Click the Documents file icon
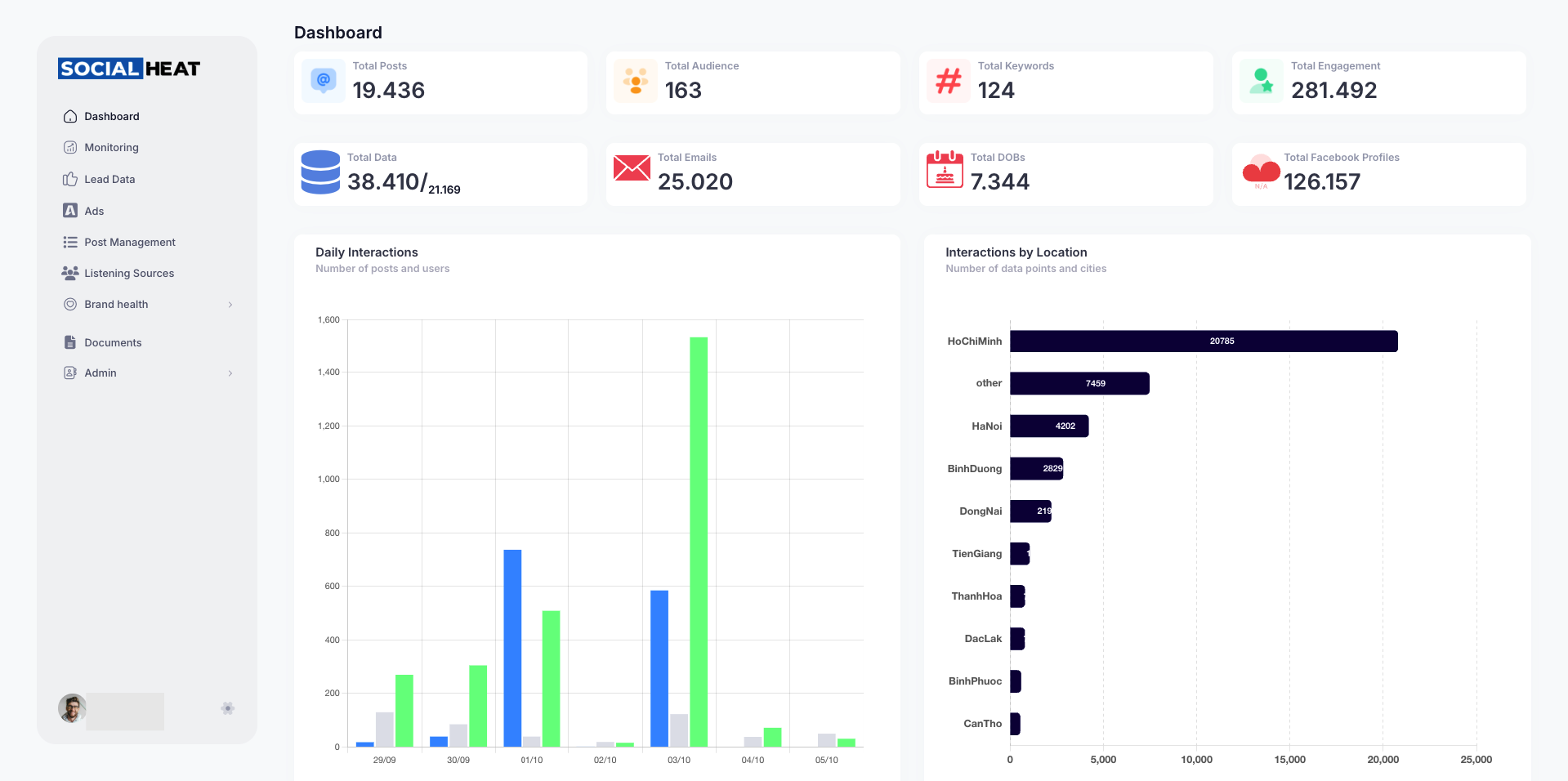 [70, 342]
